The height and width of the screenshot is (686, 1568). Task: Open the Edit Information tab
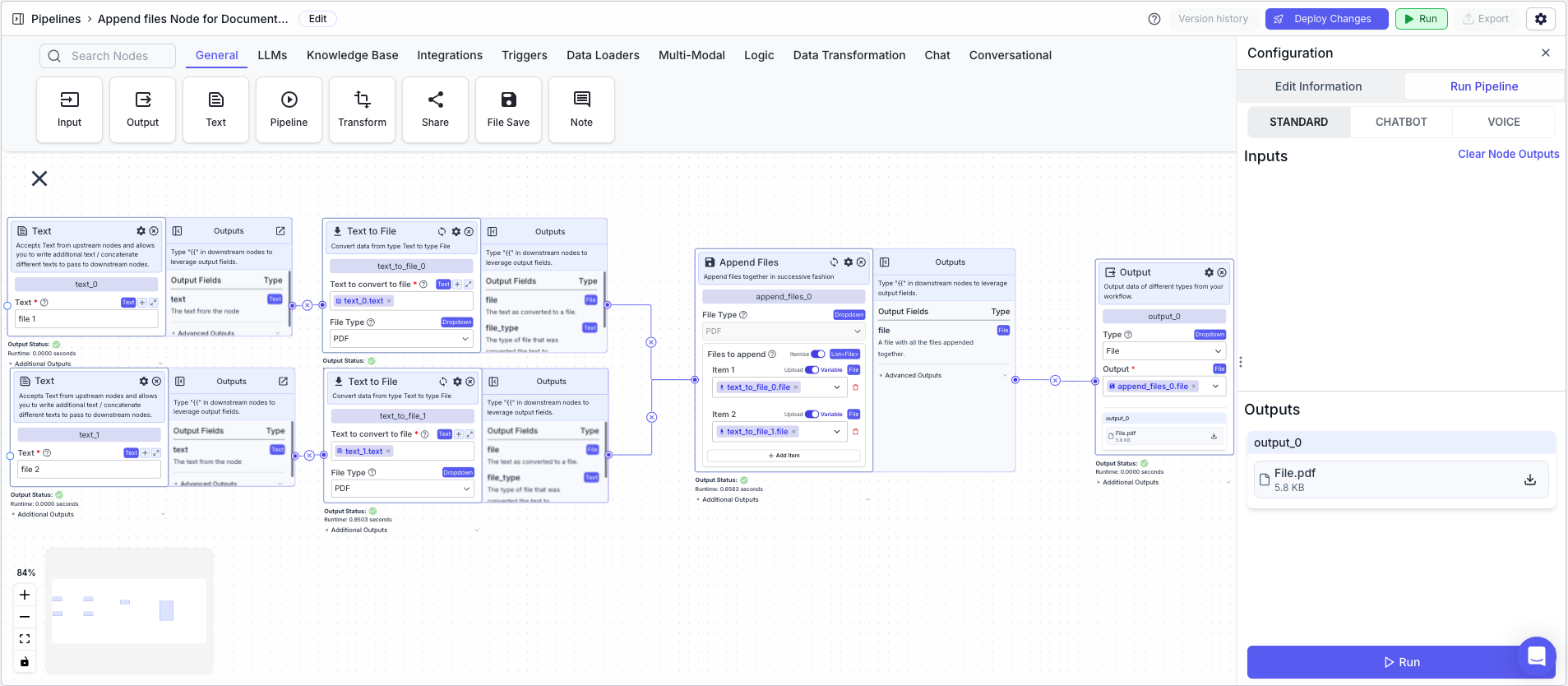pyautogui.click(x=1318, y=86)
